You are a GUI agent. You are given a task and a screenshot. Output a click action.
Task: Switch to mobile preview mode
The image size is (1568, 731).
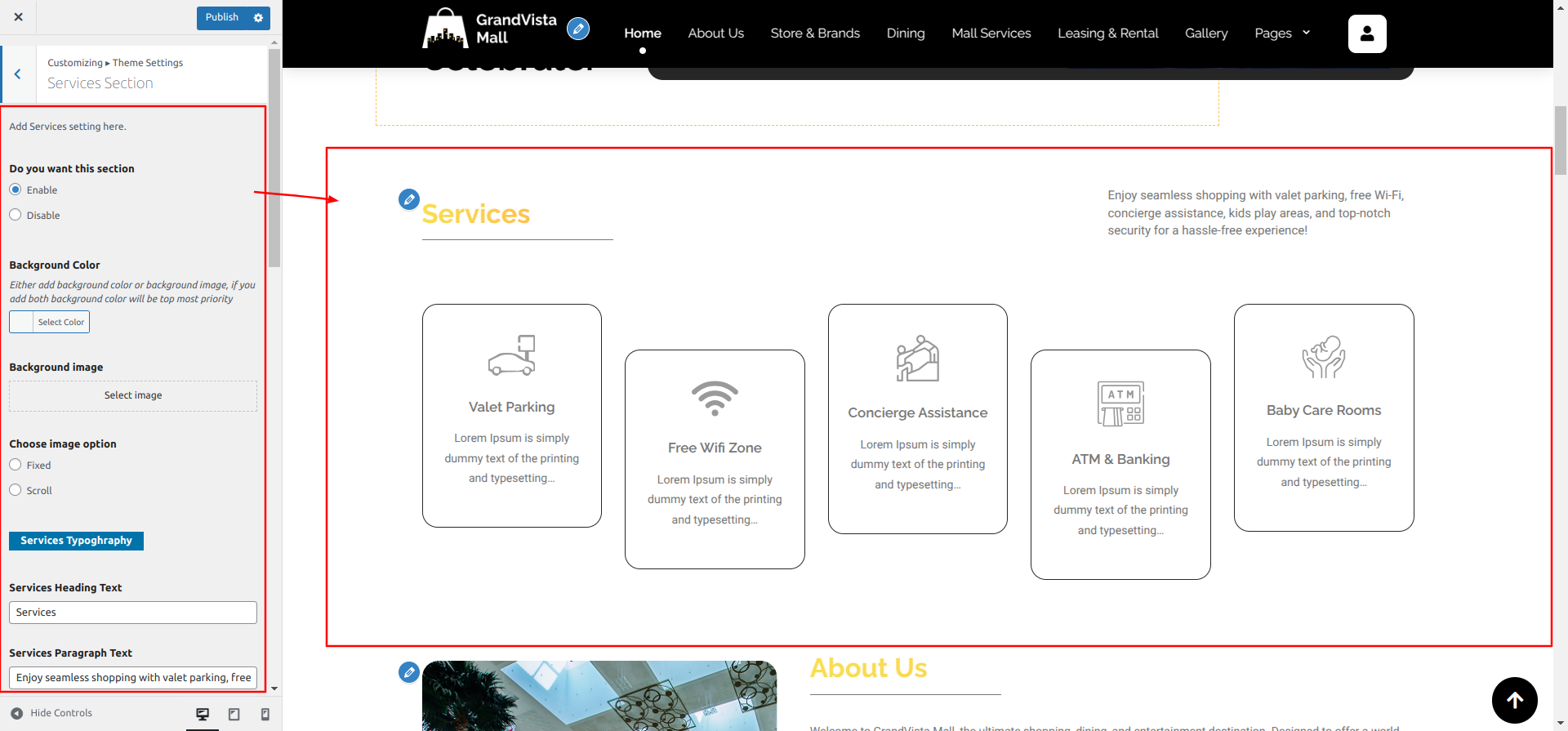tap(265, 715)
